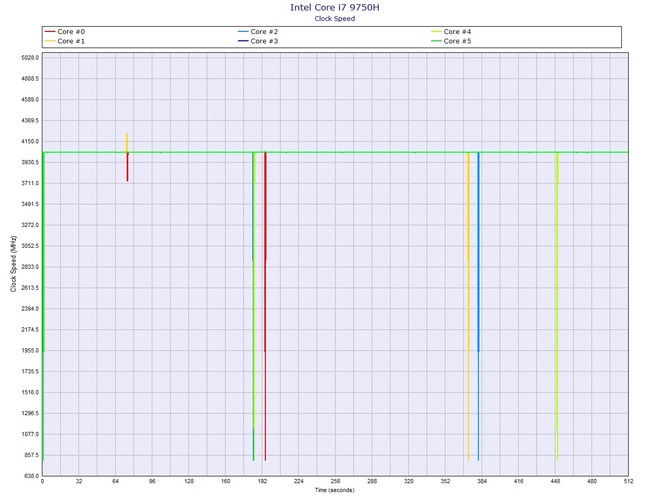Click the 512 x-axis tick label
This screenshot has width=670, height=502.
tap(628, 481)
